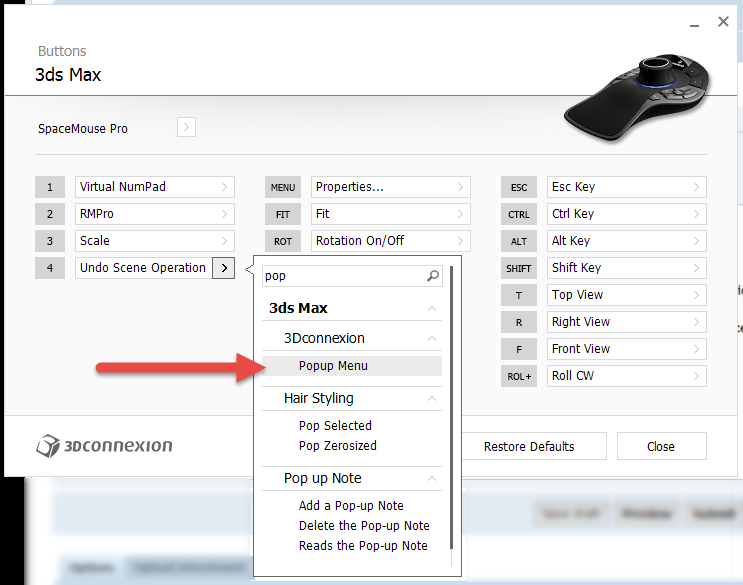Open Ctrl Key assignment dropdown

[x=626, y=214]
